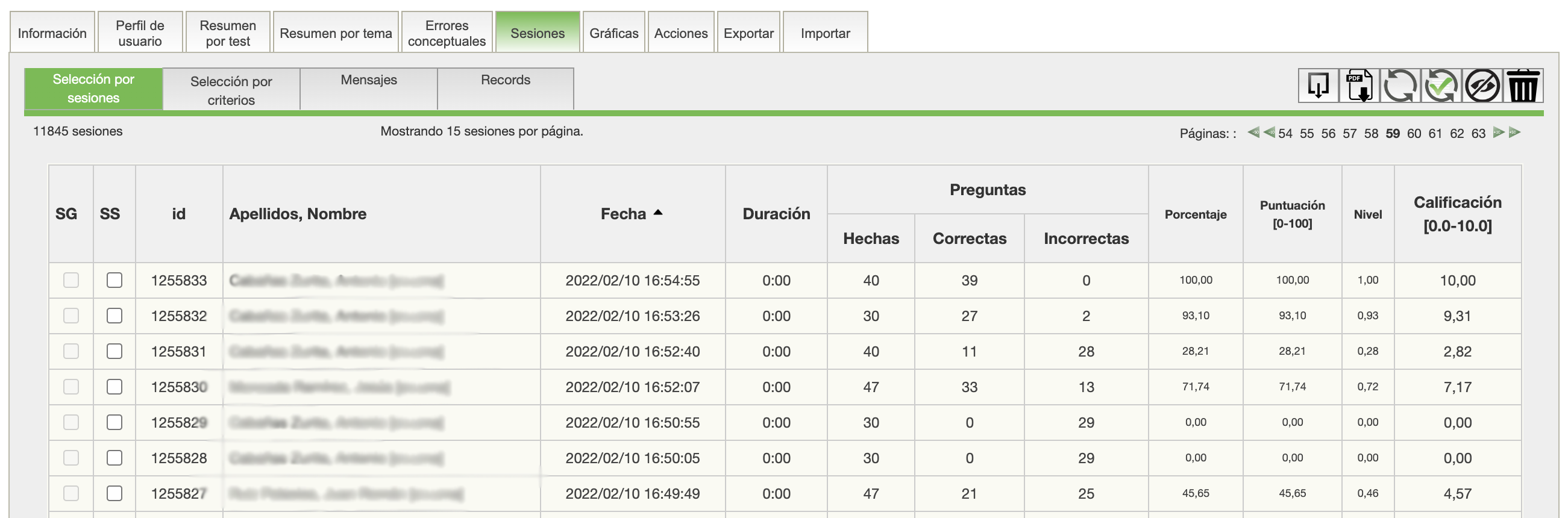Check SS box for session 1255830
Image resolution: width=1568 pixels, height=518 pixels.
pos(114,387)
